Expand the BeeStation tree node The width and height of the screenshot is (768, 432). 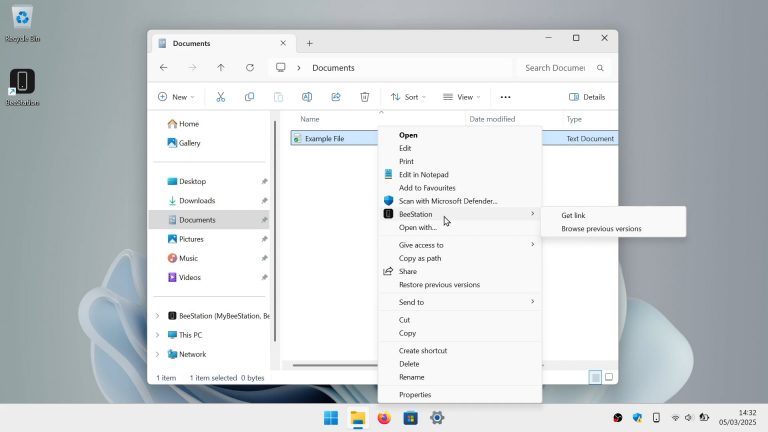click(x=157, y=316)
